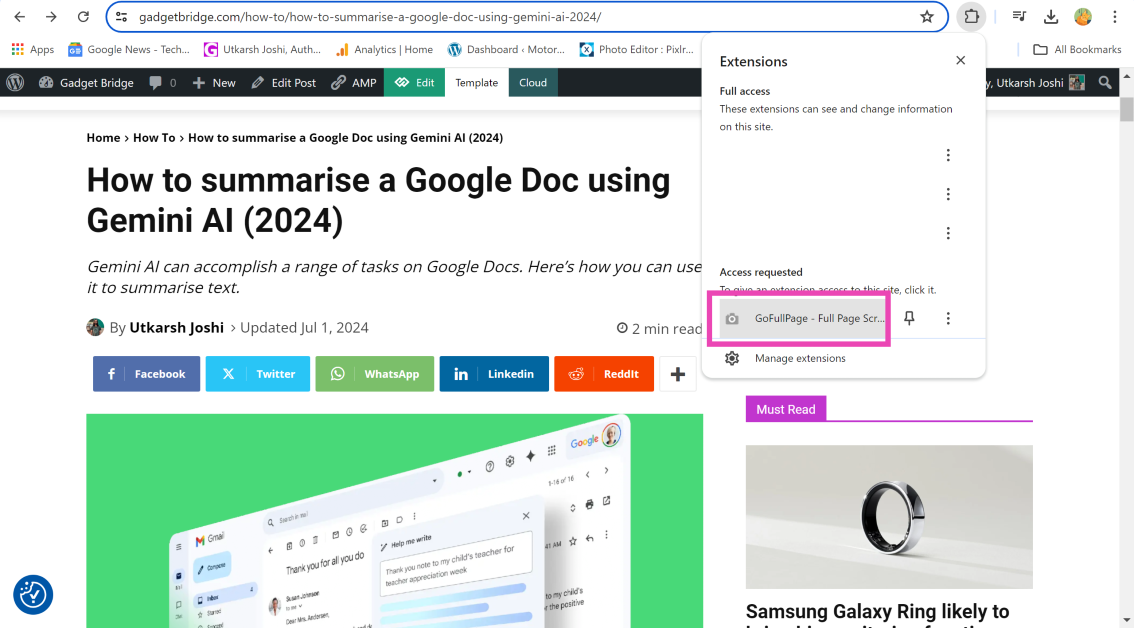The height and width of the screenshot is (628, 1134).
Task: Click the green Edit button
Action: (414, 82)
